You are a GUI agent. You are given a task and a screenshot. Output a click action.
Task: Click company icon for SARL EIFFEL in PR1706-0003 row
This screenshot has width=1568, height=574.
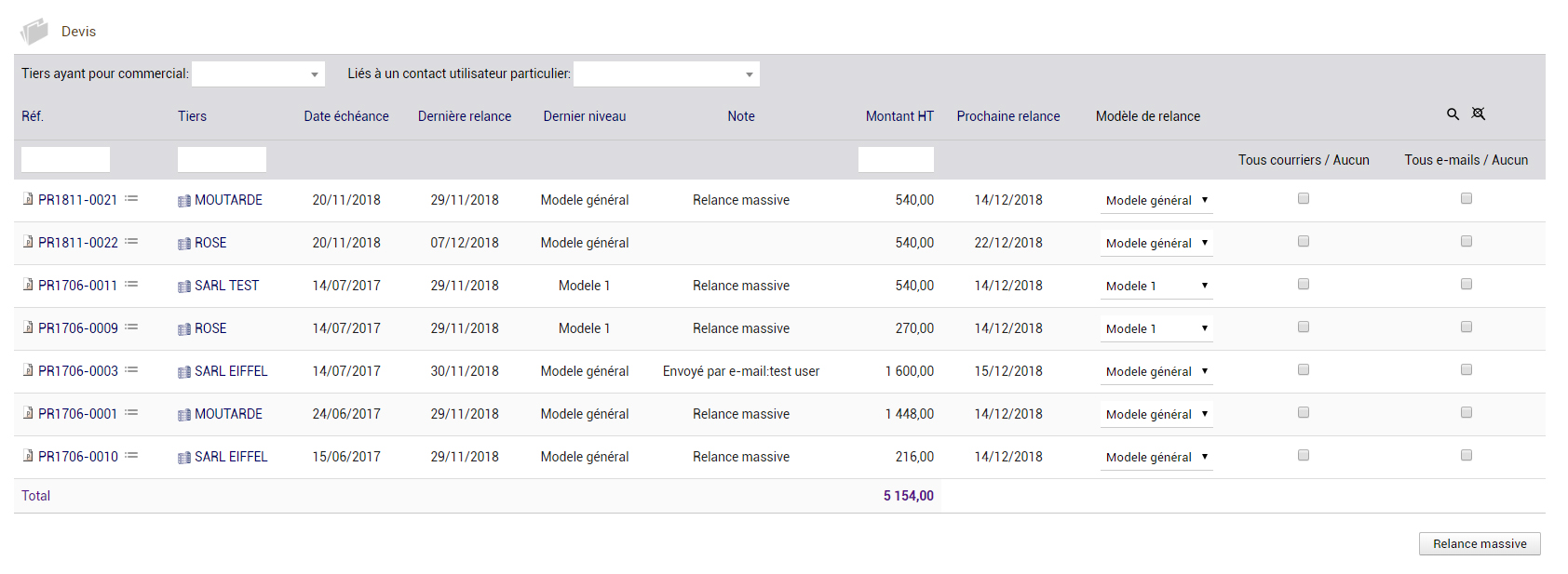(x=184, y=372)
